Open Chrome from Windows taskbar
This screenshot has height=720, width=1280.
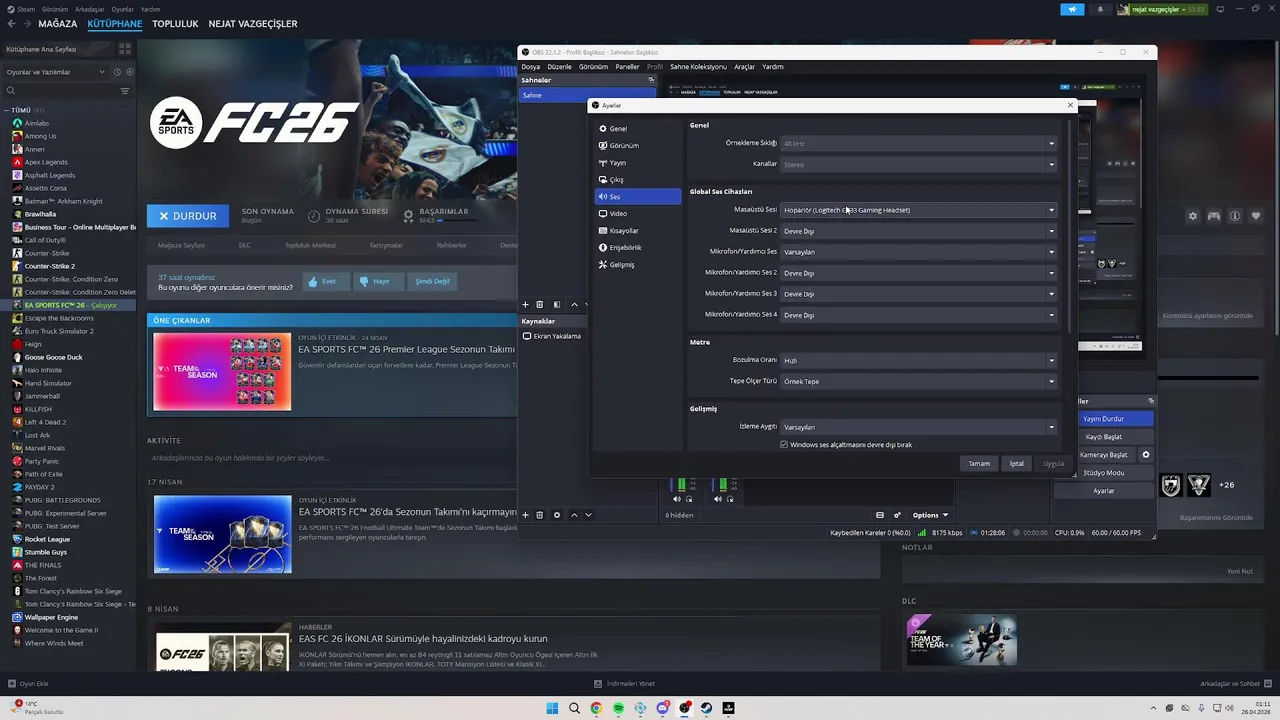[596, 708]
